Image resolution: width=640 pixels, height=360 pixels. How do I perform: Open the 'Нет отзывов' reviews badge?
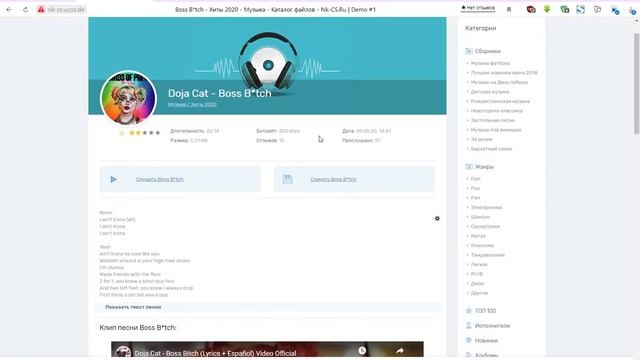point(478,8)
